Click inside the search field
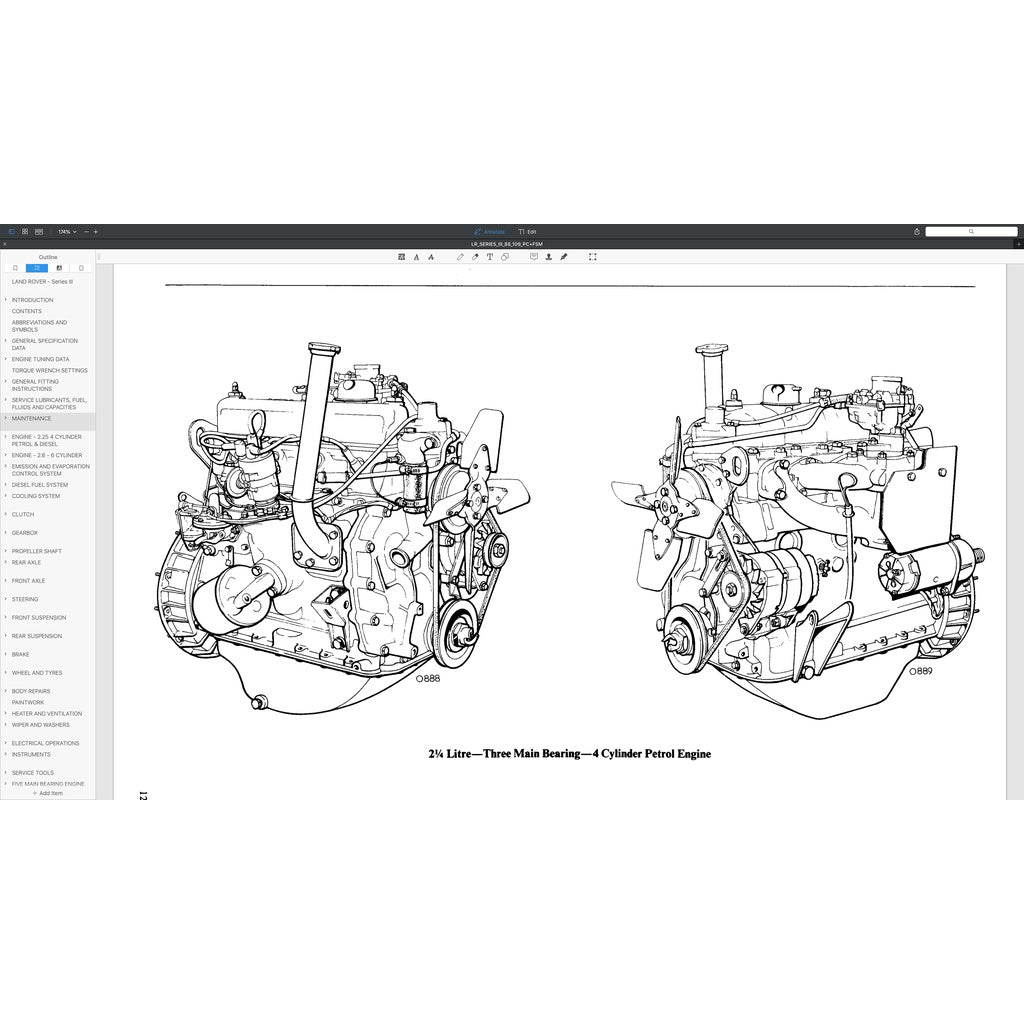1024x1024 pixels. 972,231
